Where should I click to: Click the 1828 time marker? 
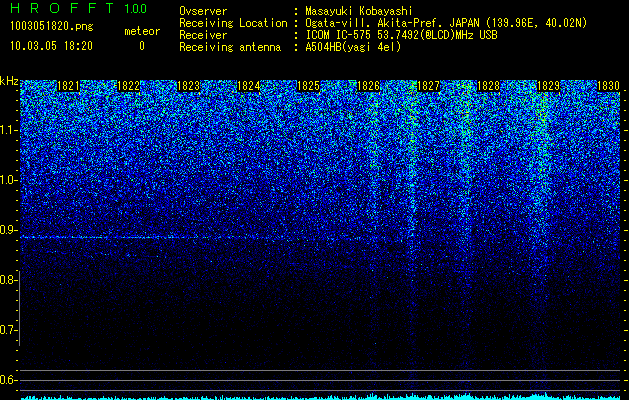pos(488,86)
